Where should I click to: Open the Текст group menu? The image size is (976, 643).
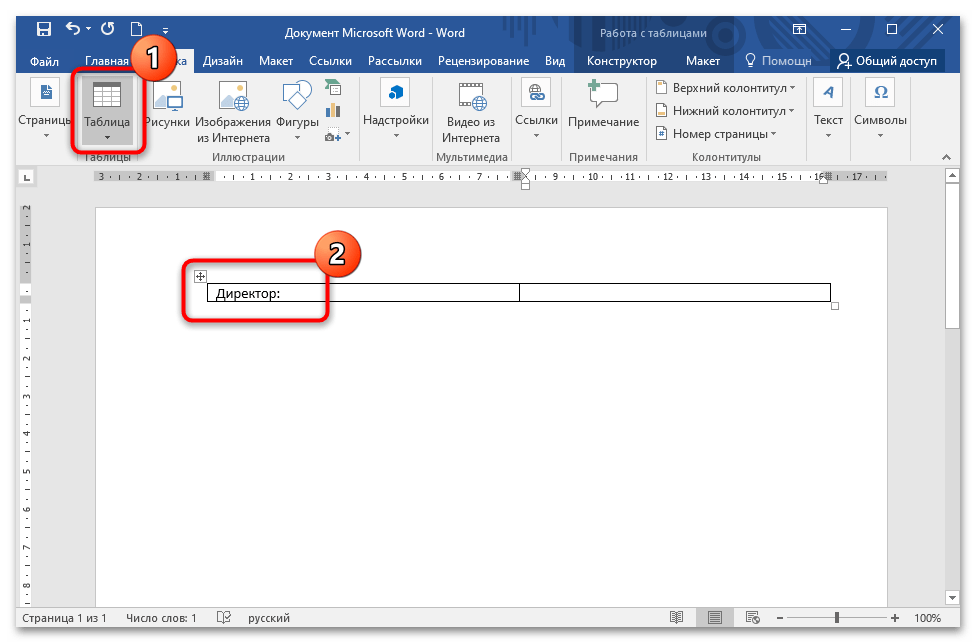(828, 108)
